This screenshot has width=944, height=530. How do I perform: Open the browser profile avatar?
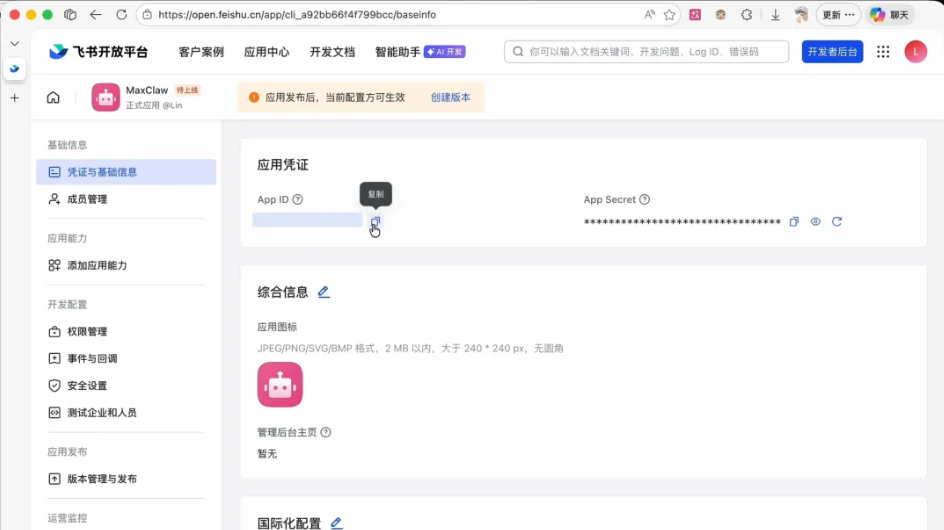(801, 14)
